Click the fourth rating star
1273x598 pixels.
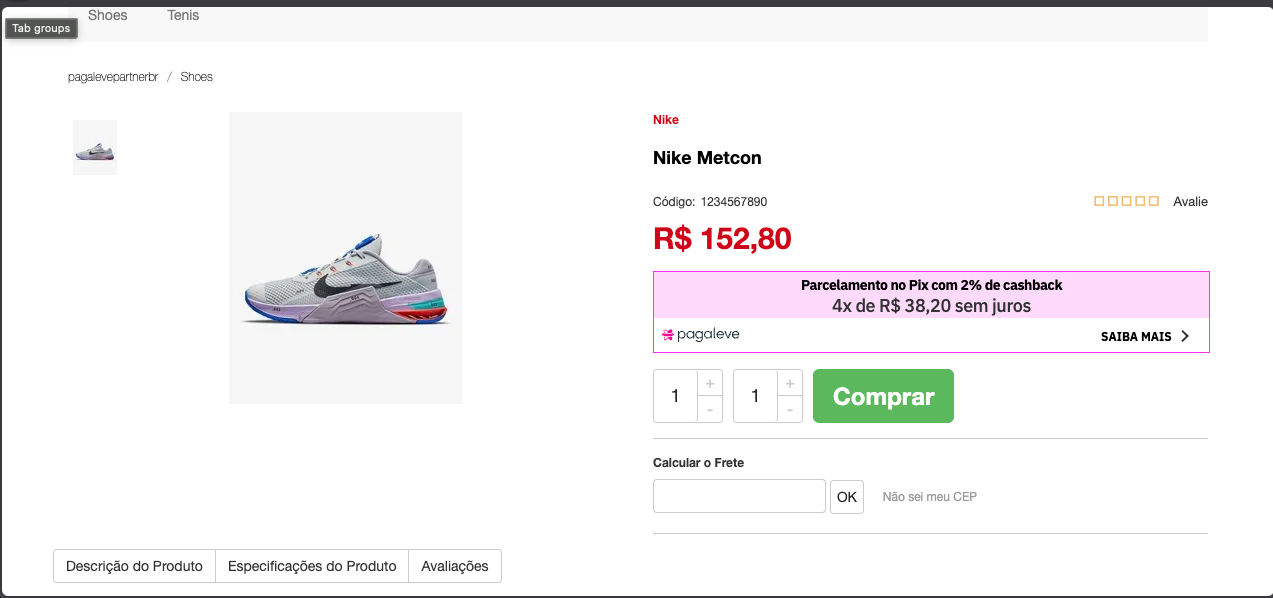[1140, 201]
